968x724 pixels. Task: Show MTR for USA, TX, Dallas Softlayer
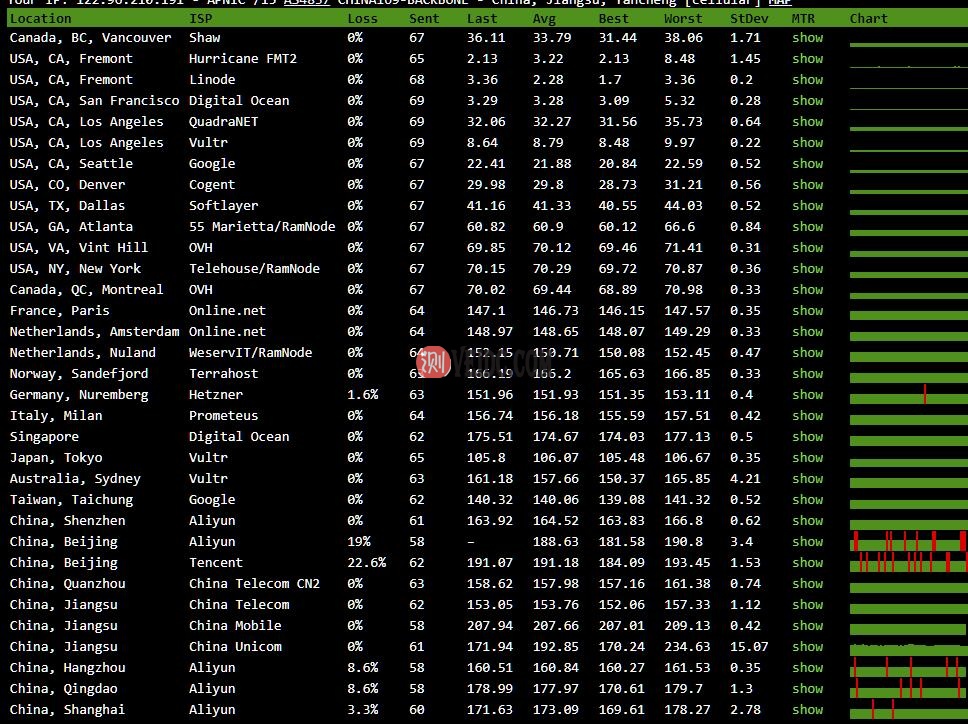(x=807, y=205)
